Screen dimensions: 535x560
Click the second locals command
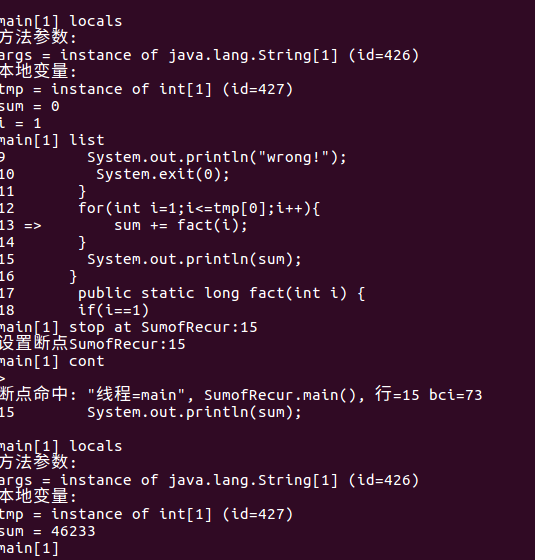click(x=61, y=446)
